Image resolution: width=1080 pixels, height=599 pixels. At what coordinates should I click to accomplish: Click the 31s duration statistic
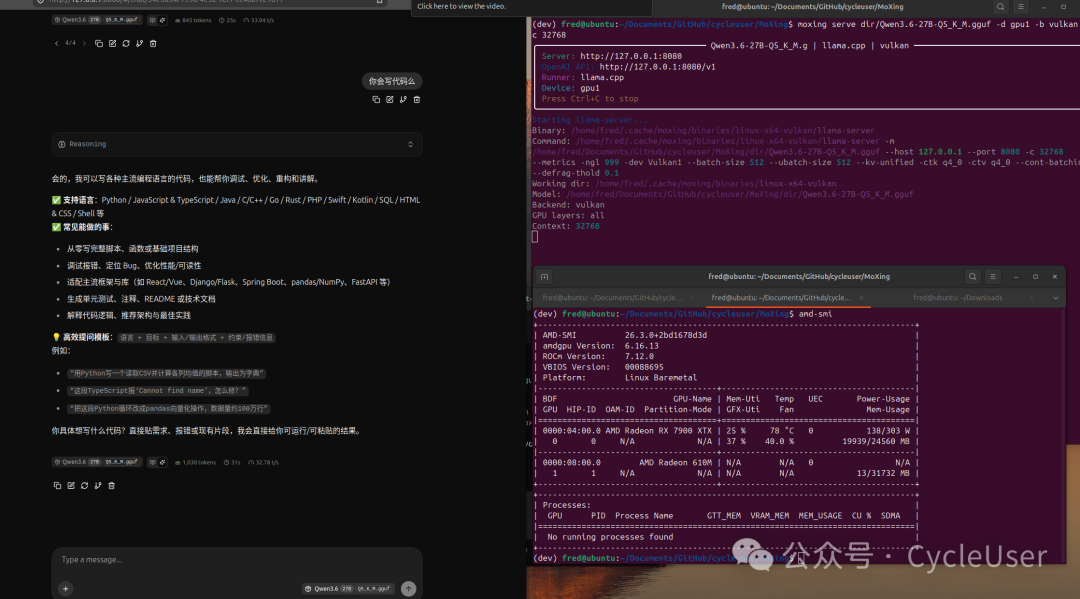coord(232,463)
